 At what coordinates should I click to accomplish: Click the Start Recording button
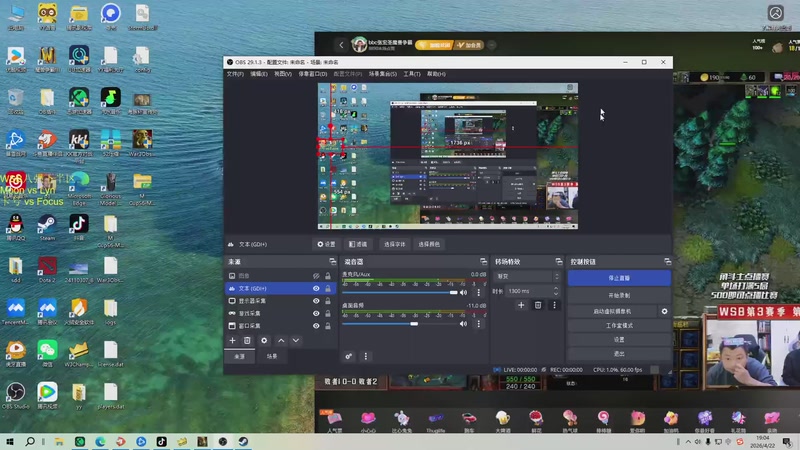click(619, 295)
